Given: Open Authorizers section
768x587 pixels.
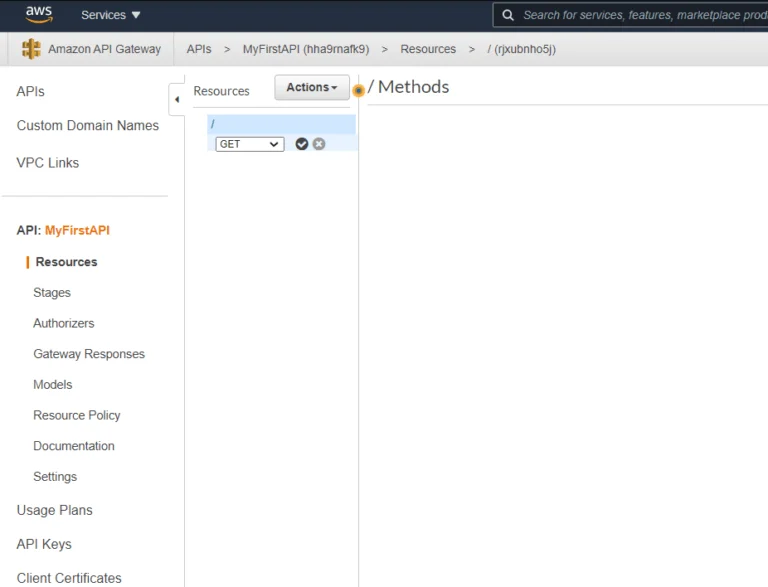Looking at the screenshot, I should (x=64, y=323).
